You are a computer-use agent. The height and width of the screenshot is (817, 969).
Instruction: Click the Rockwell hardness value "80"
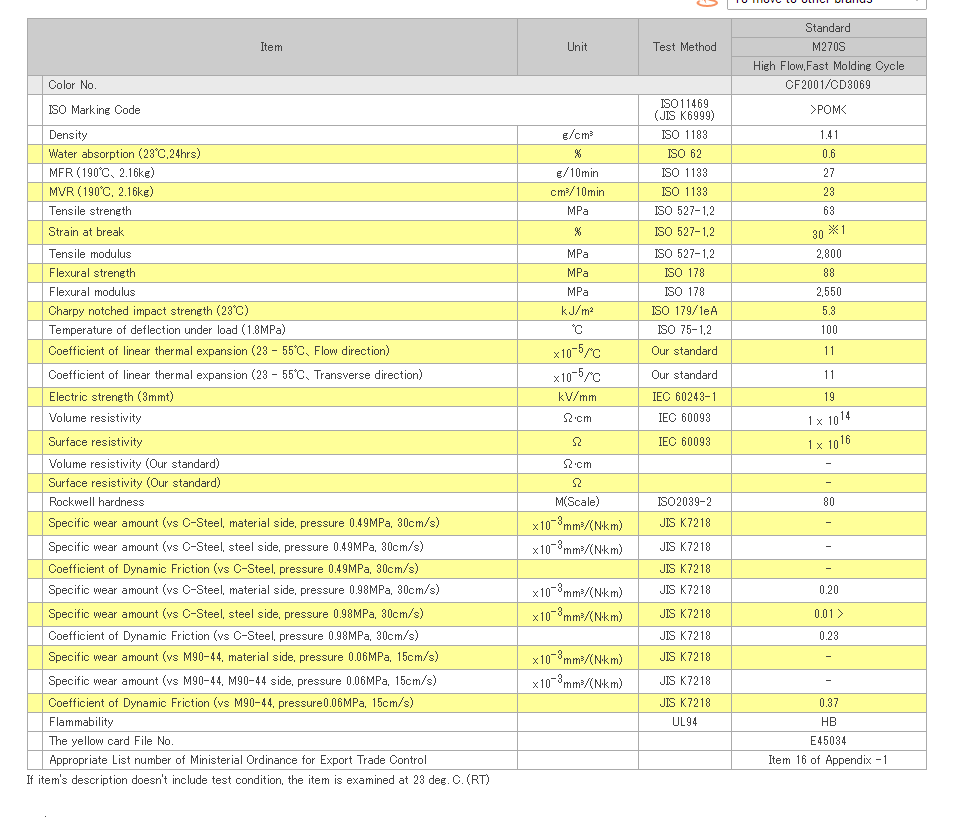829,502
